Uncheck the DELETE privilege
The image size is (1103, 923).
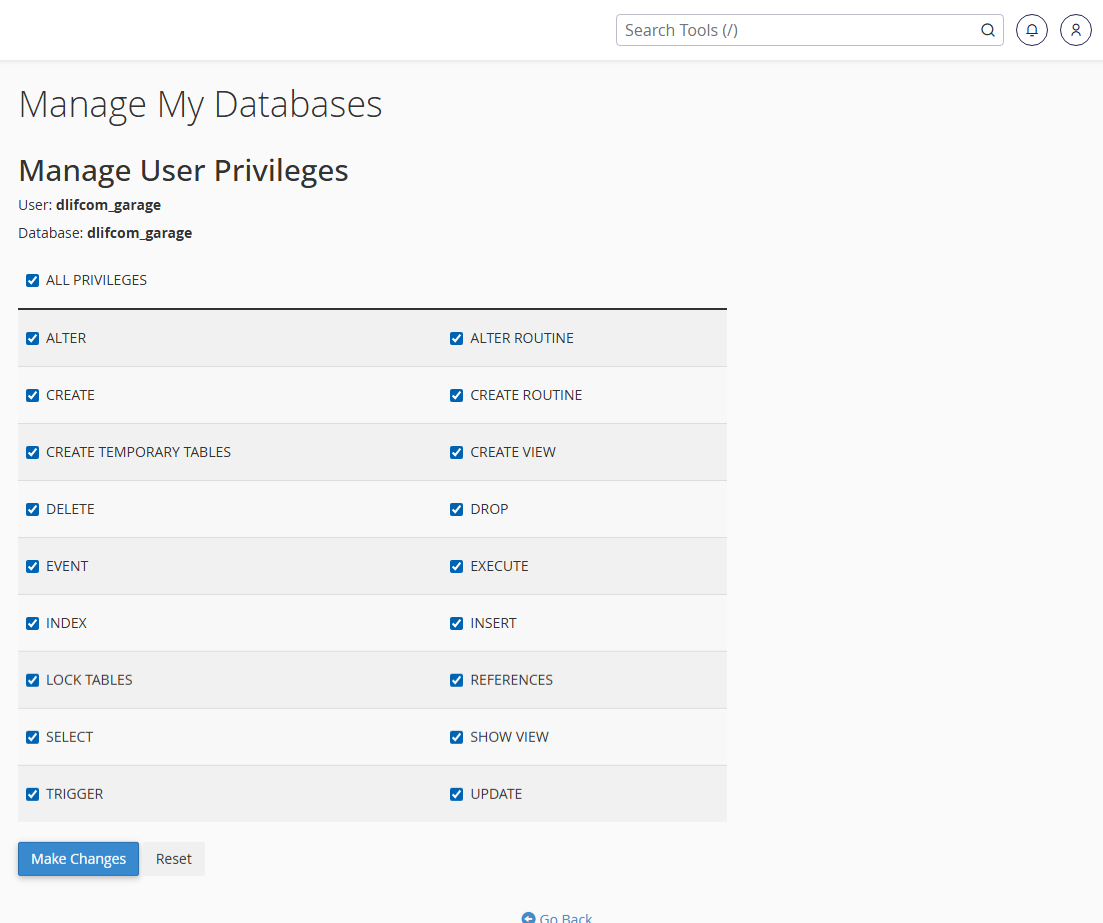[x=33, y=510]
